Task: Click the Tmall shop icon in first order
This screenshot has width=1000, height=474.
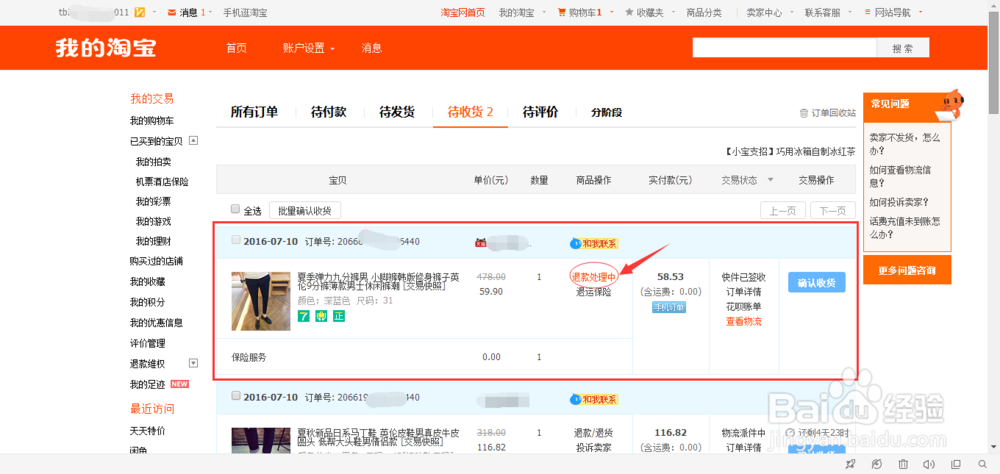Action: [x=481, y=242]
